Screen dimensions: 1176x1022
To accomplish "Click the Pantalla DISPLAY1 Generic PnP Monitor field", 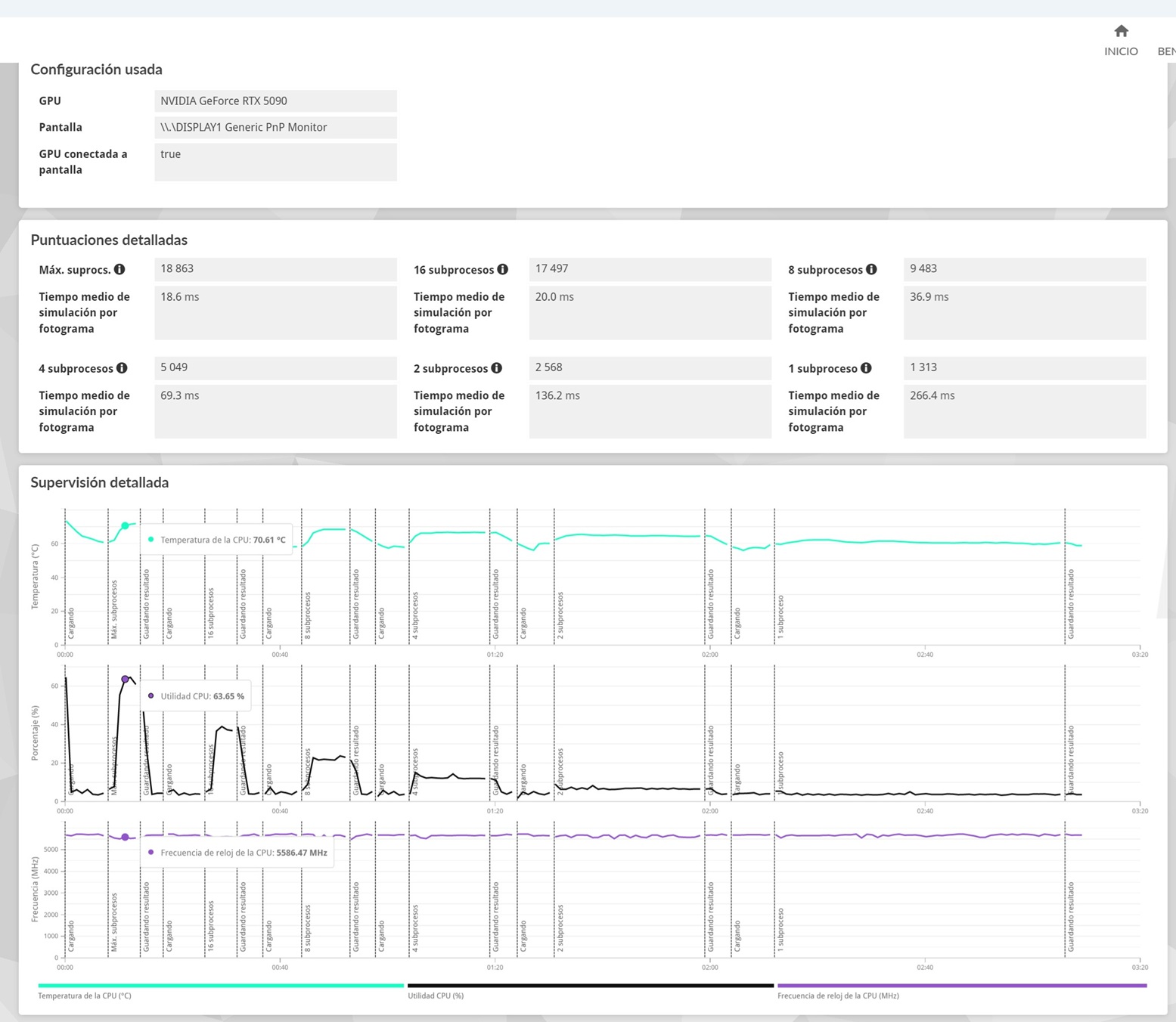I will [x=275, y=128].
